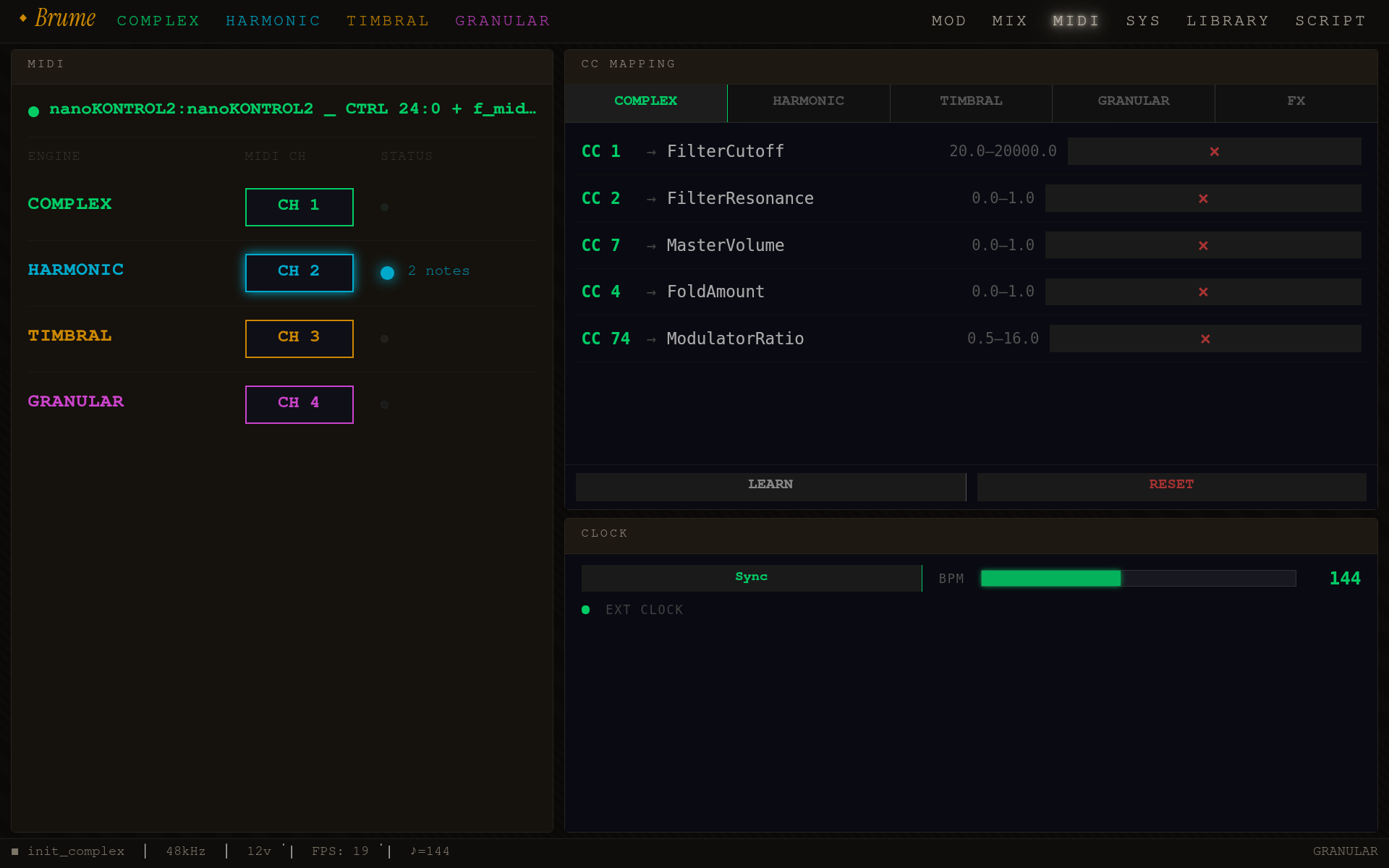Screen dimensions: 1389x868
Task: Remove the FilterCutoff CC mapping
Action: [1215, 151]
